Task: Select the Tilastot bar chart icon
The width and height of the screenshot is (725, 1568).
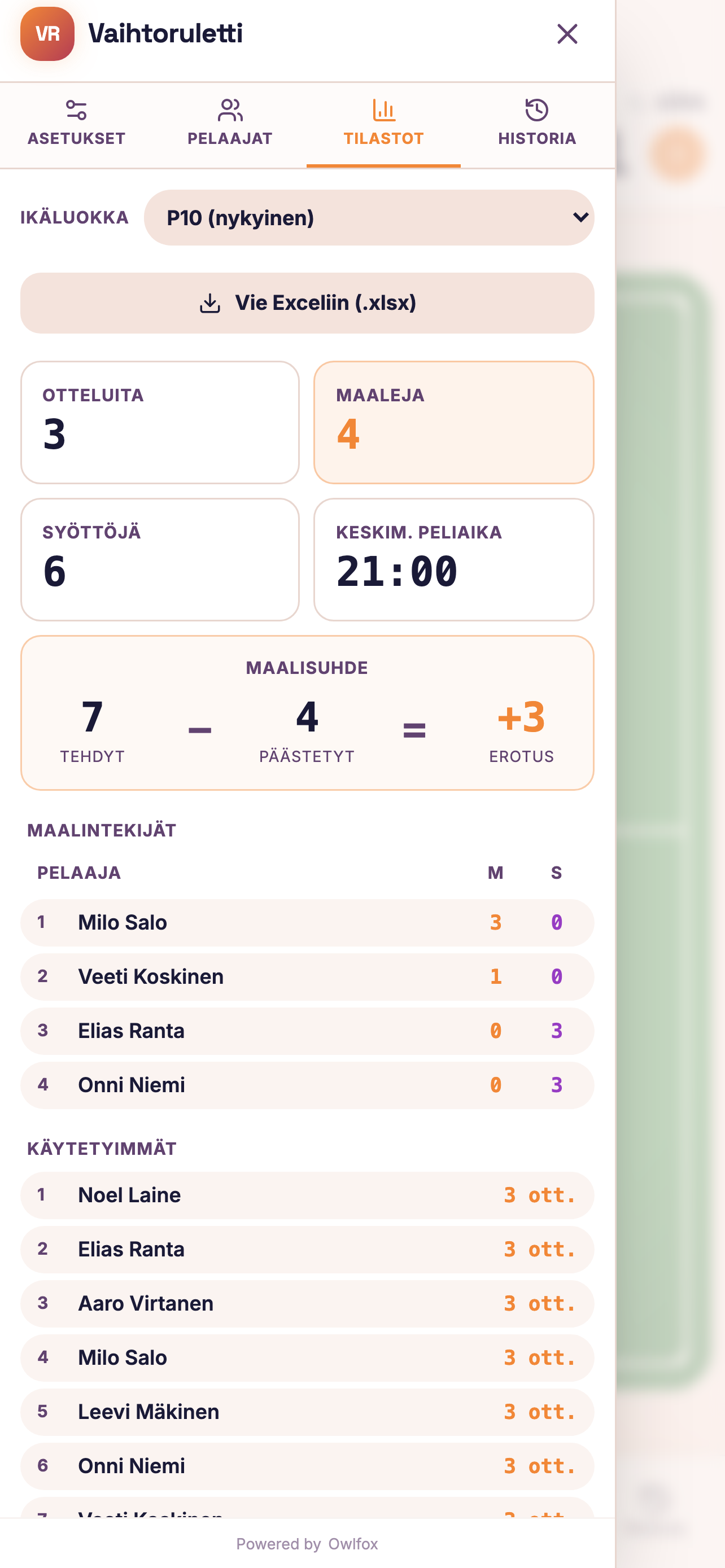Action: tap(383, 110)
